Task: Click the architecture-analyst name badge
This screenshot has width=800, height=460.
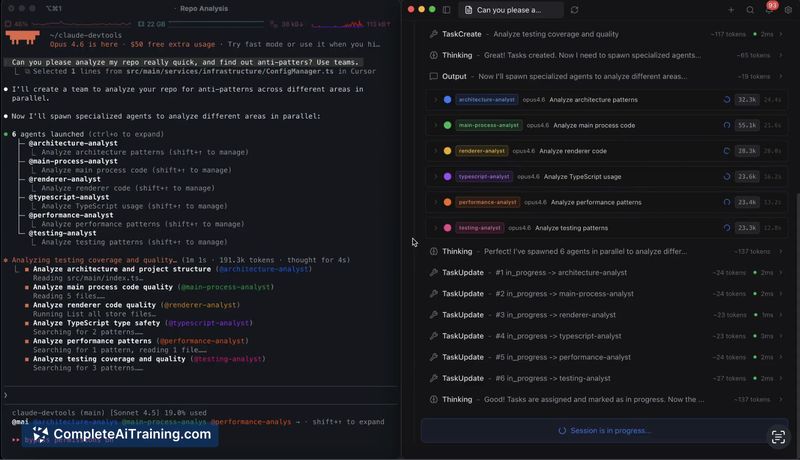Action: (x=486, y=100)
